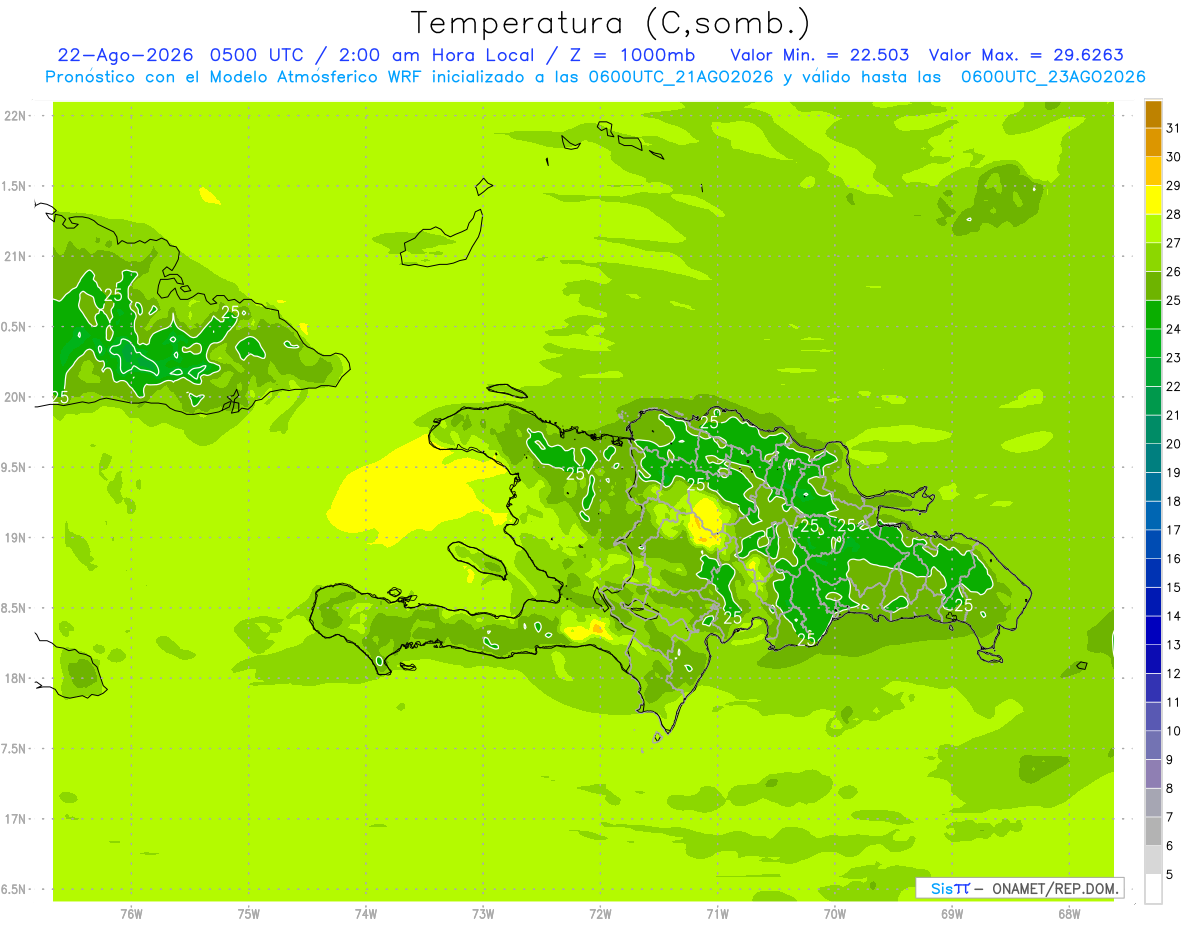Pick the blue swatch between 17 and 18
This screenshot has width=1200, height=927.
tap(1153, 516)
